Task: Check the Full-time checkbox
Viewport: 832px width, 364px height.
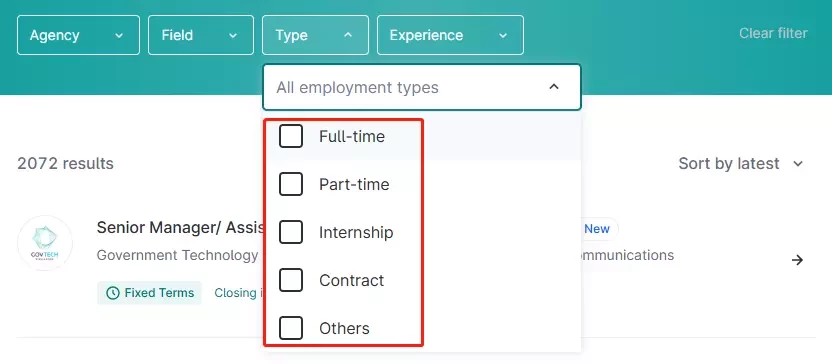Action: click(x=291, y=136)
